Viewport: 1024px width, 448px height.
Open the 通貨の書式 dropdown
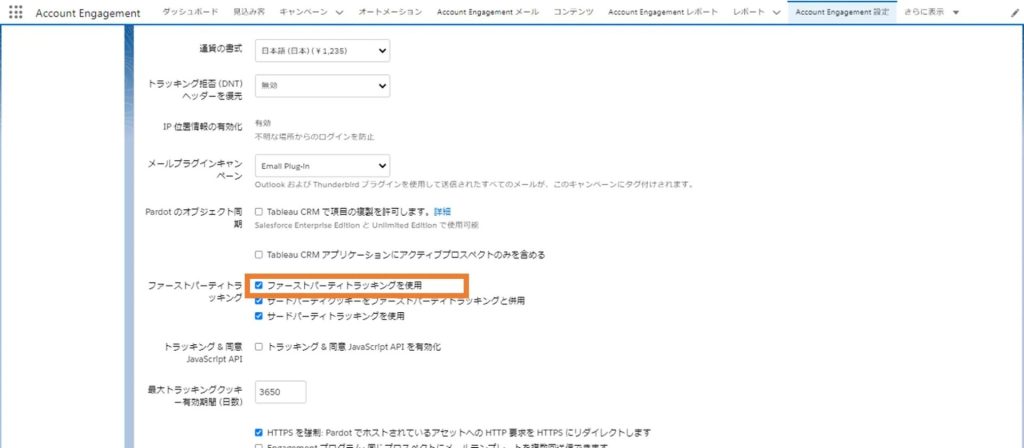323,50
